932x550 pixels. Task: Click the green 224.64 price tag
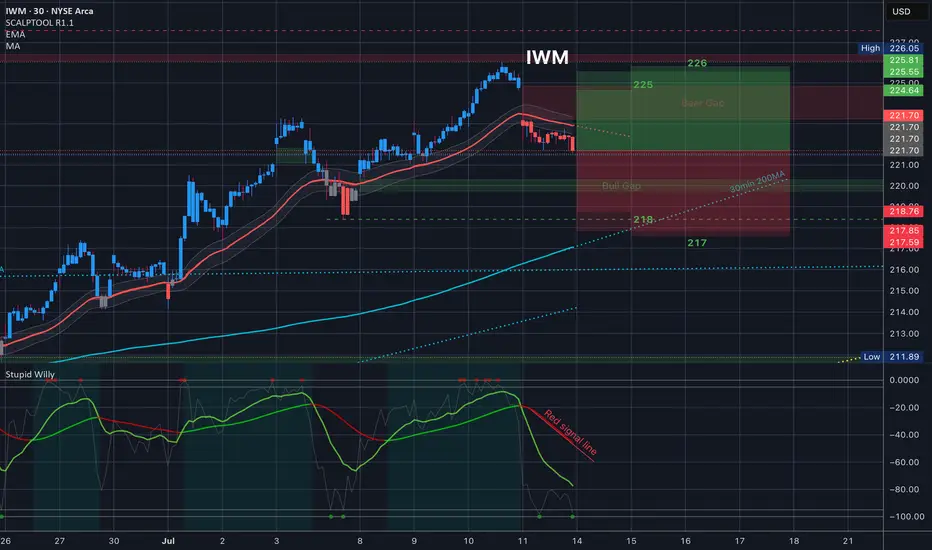pos(904,90)
